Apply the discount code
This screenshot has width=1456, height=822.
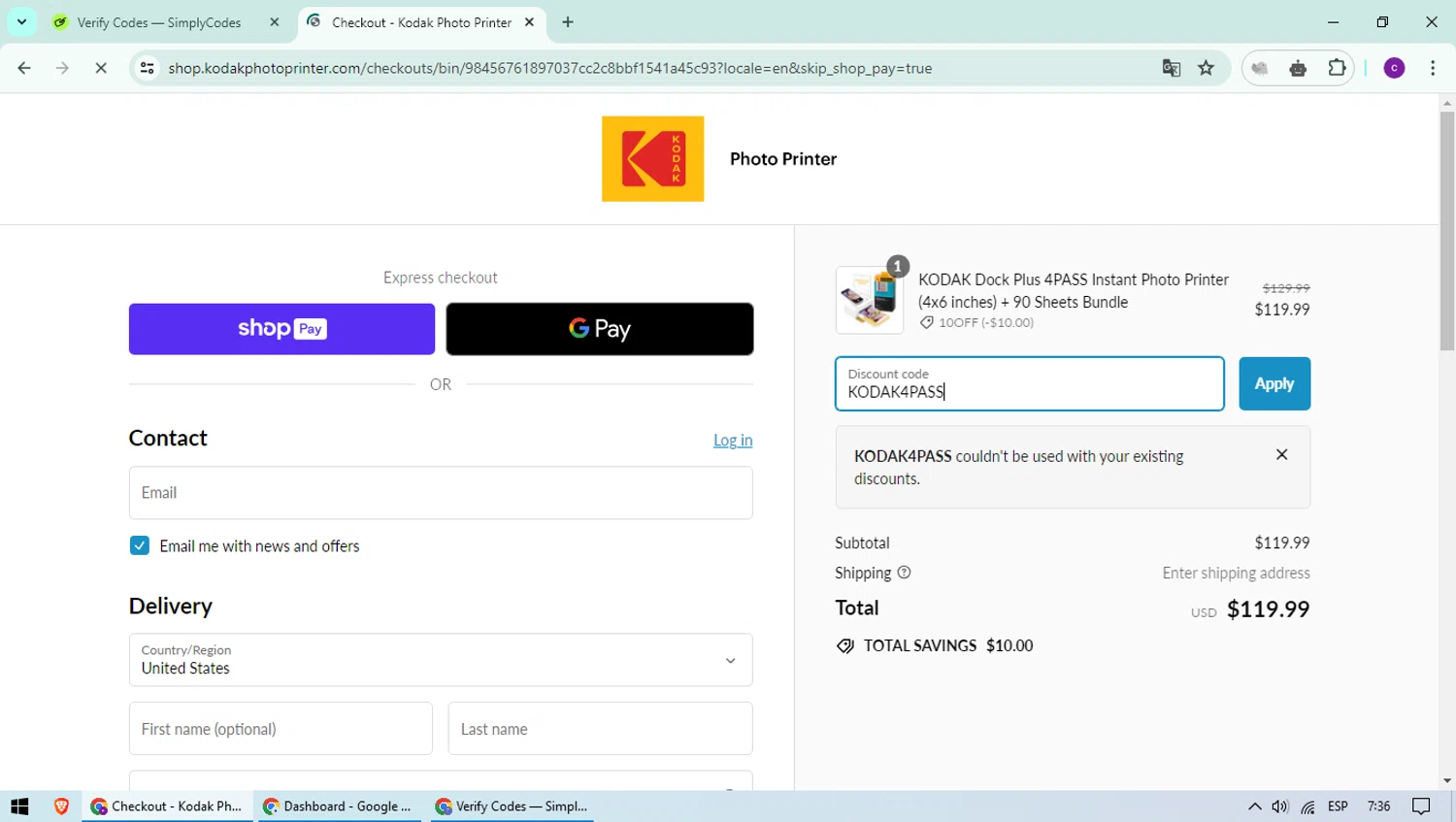pos(1274,383)
